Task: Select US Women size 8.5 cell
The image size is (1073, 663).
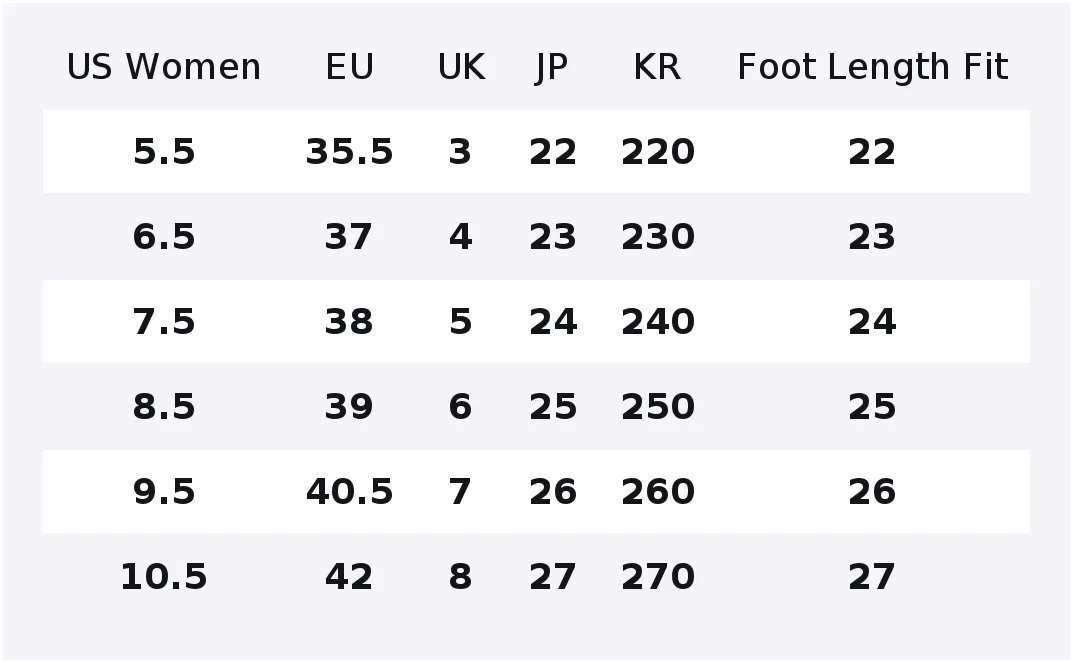Action: pos(164,406)
